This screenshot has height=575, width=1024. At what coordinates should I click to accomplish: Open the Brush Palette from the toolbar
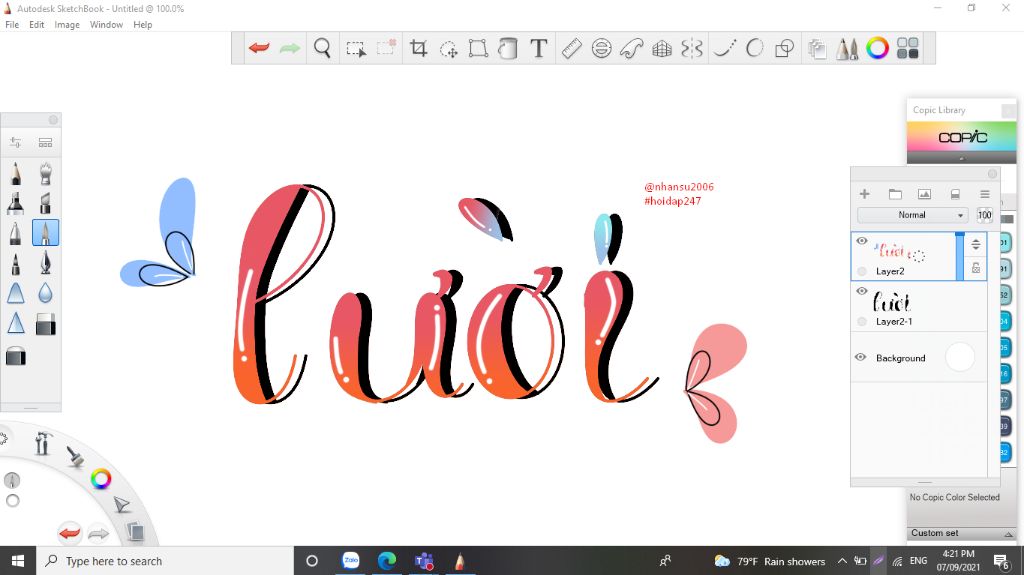[x=847, y=48]
